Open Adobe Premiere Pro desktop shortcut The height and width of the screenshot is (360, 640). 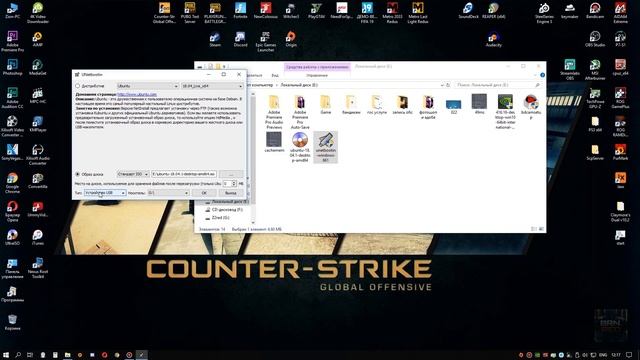click(x=12, y=41)
